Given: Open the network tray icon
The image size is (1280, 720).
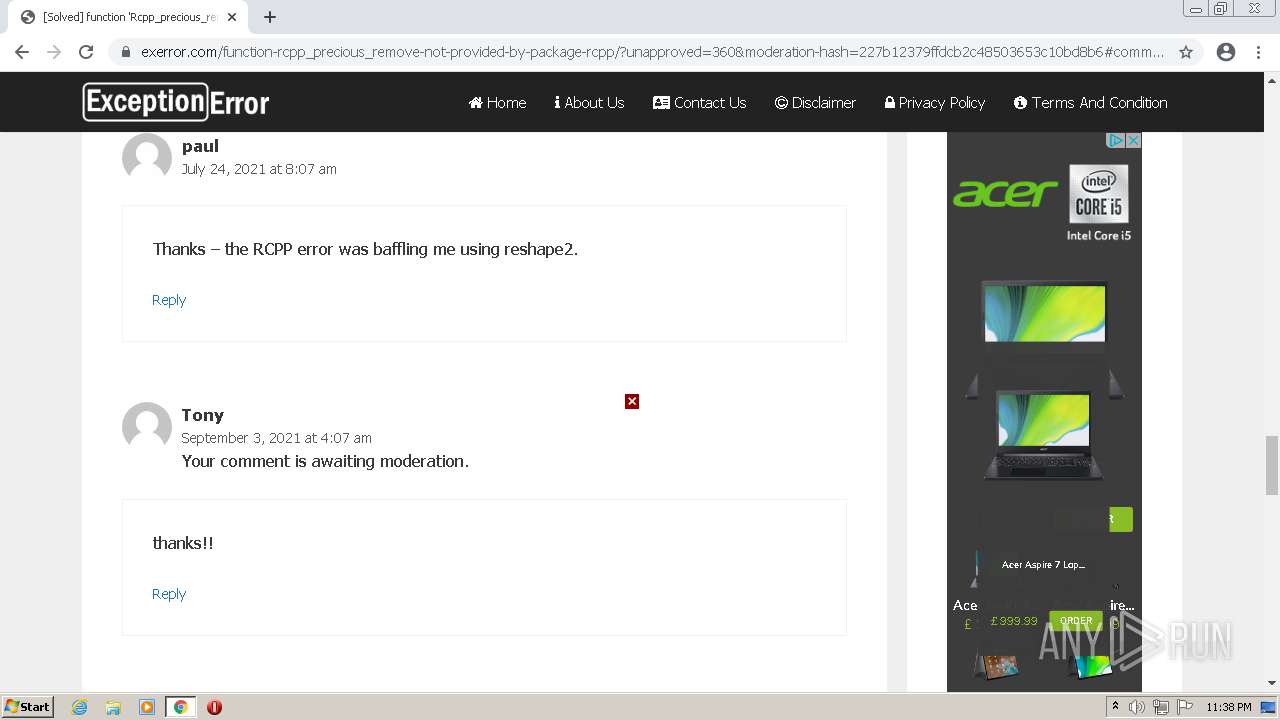Looking at the screenshot, I should 1161,707.
